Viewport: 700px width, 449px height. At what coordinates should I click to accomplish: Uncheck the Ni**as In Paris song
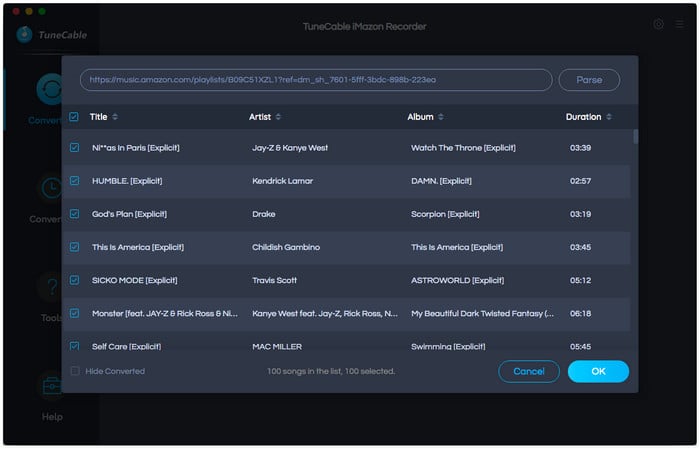tap(75, 147)
